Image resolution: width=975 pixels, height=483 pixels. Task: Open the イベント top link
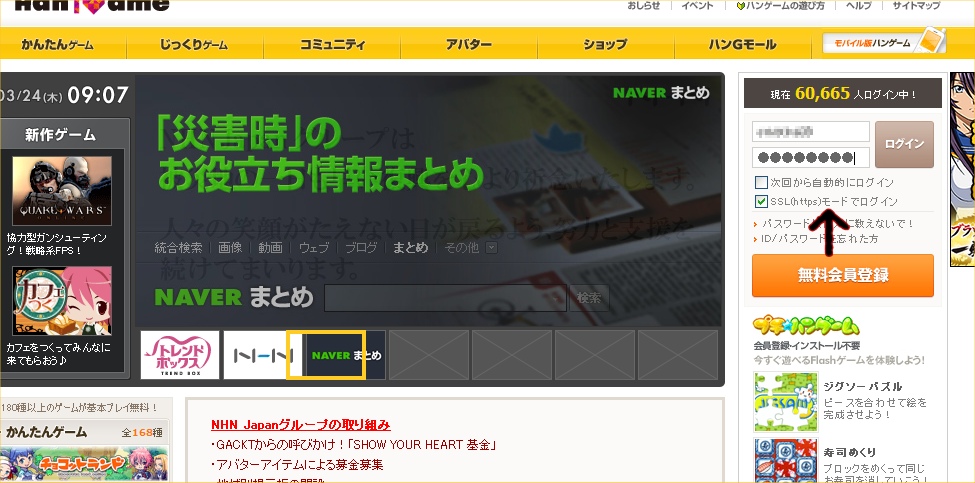tap(697, 6)
